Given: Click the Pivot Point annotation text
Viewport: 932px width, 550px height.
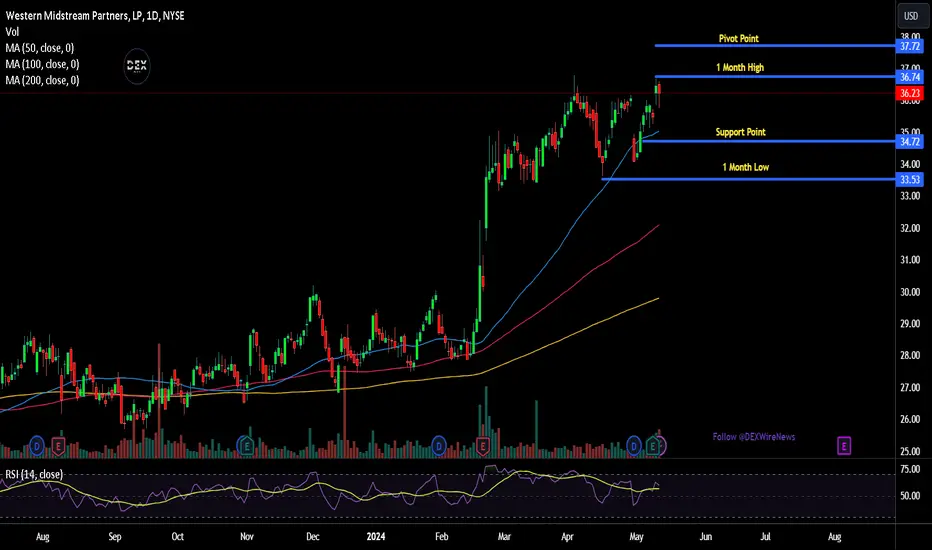Looking at the screenshot, I should click(739, 39).
